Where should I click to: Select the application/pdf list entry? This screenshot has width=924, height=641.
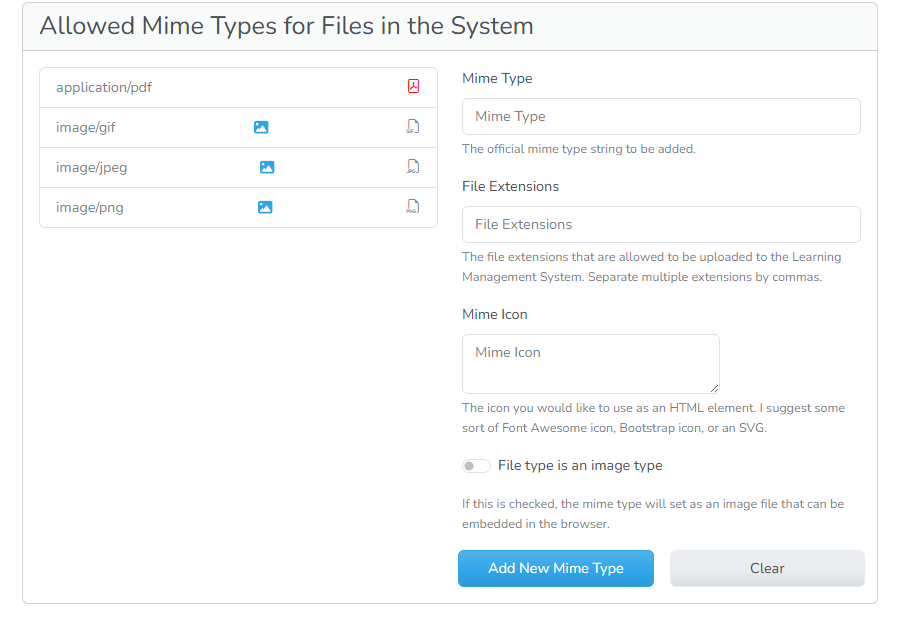coord(104,88)
